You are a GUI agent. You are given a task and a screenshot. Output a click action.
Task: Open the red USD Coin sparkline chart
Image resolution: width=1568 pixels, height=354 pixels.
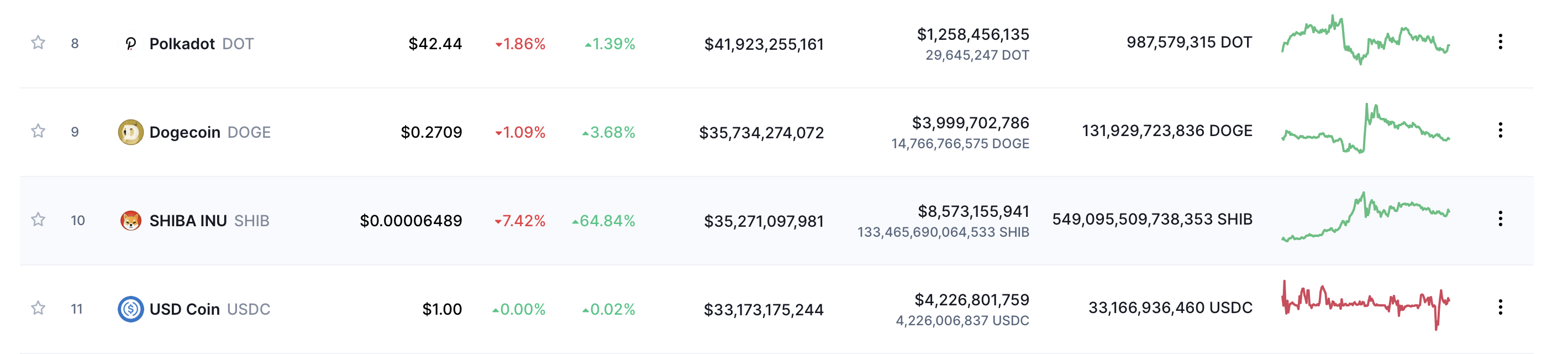click(1365, 305)
